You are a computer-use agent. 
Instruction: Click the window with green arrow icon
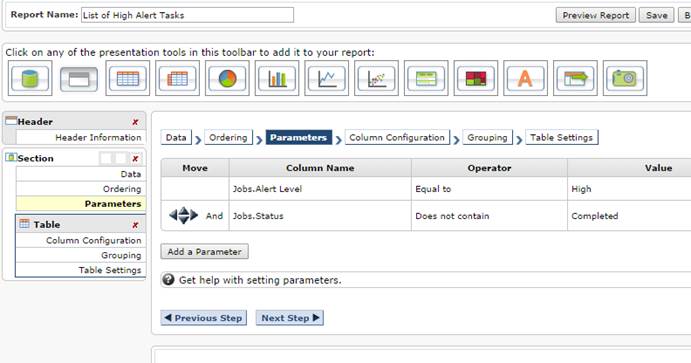click(x=576, y=78)
